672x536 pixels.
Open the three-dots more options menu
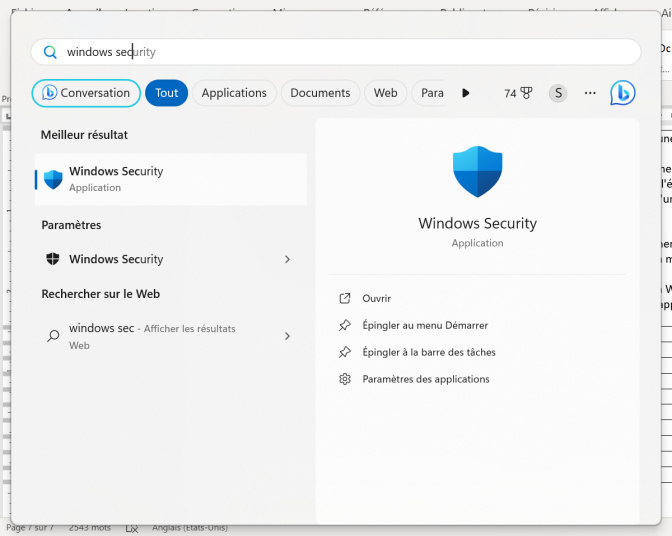[x=590, y=93]
